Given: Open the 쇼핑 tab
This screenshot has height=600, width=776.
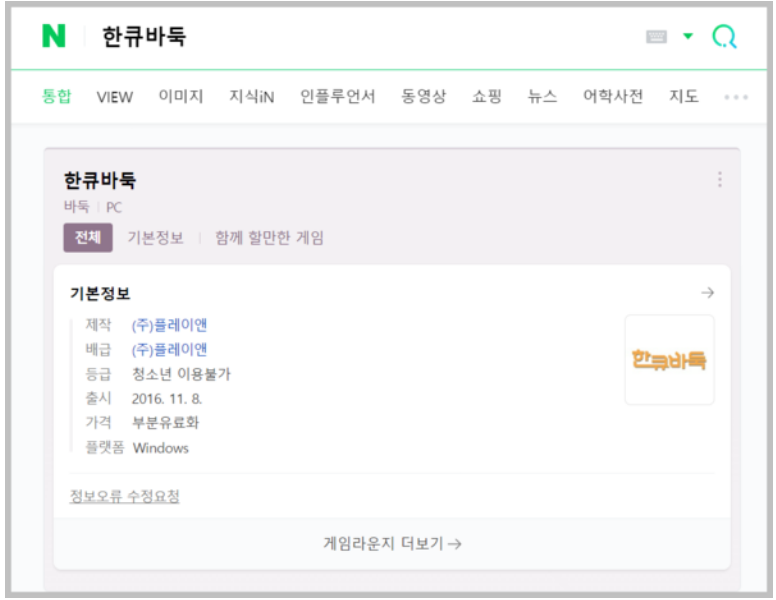Looking at the screenshot, I should point(487,96).
